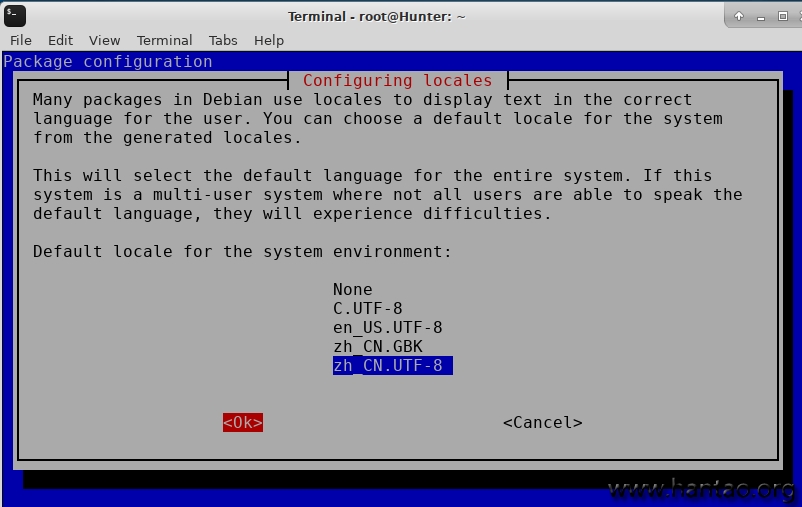This screenshot has height=507, width=802.
Task: Click the Package configuration header text
Action: pyautogui.click(x=108, y=61)
